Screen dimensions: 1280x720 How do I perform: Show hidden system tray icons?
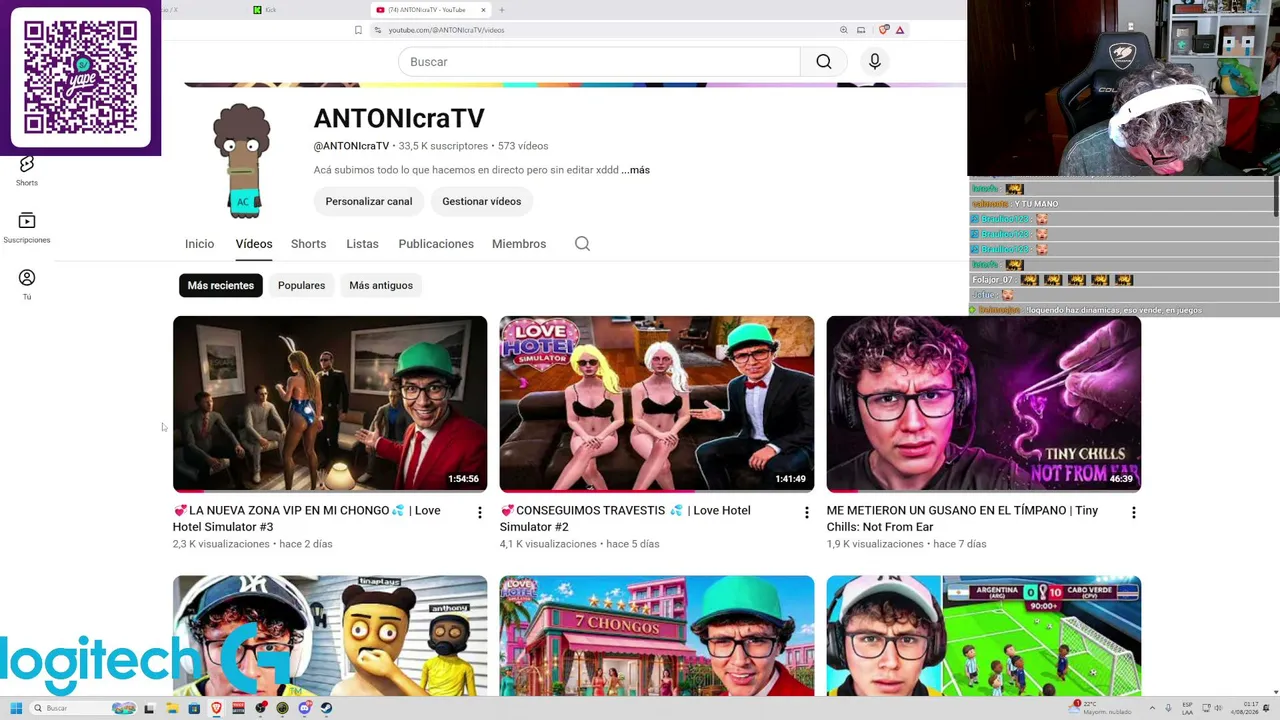[x=1151, y=708]
